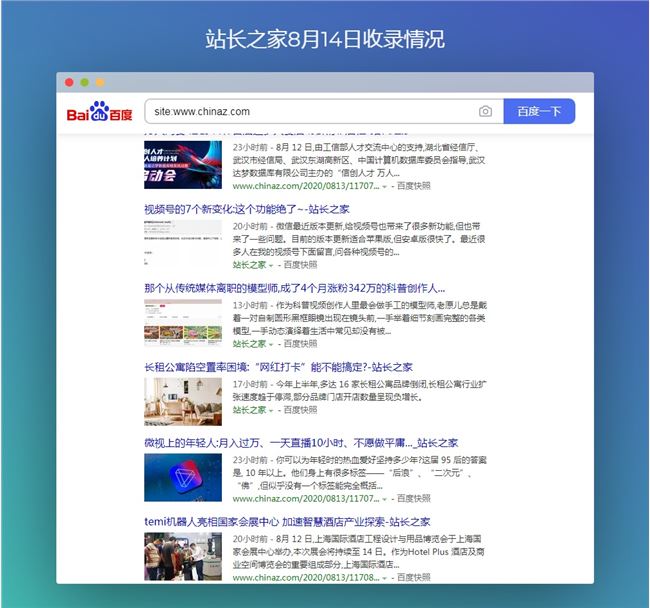Click thumbnail of 视频号 article
The image size is (650, 608).
click(x=182, y=243)
